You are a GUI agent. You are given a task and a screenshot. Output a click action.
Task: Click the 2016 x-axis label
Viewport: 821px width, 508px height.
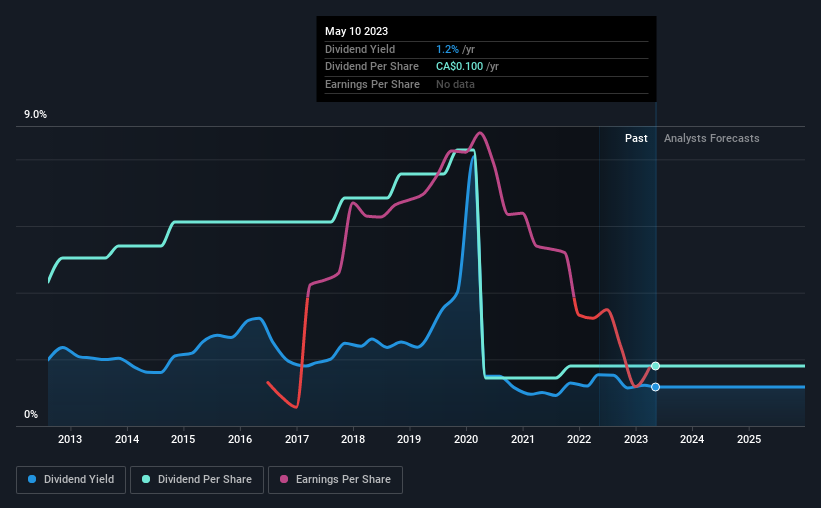[240, 439]
